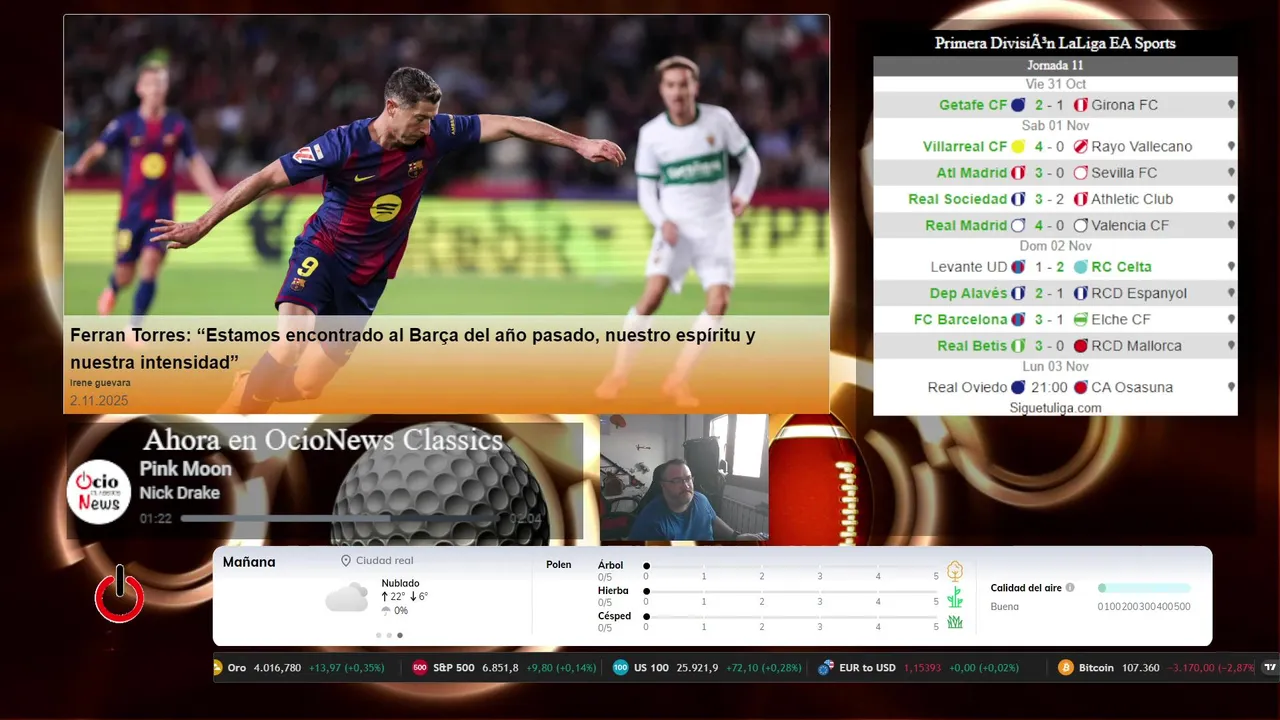Click the Árbol pollen level slider

point(791,566)
